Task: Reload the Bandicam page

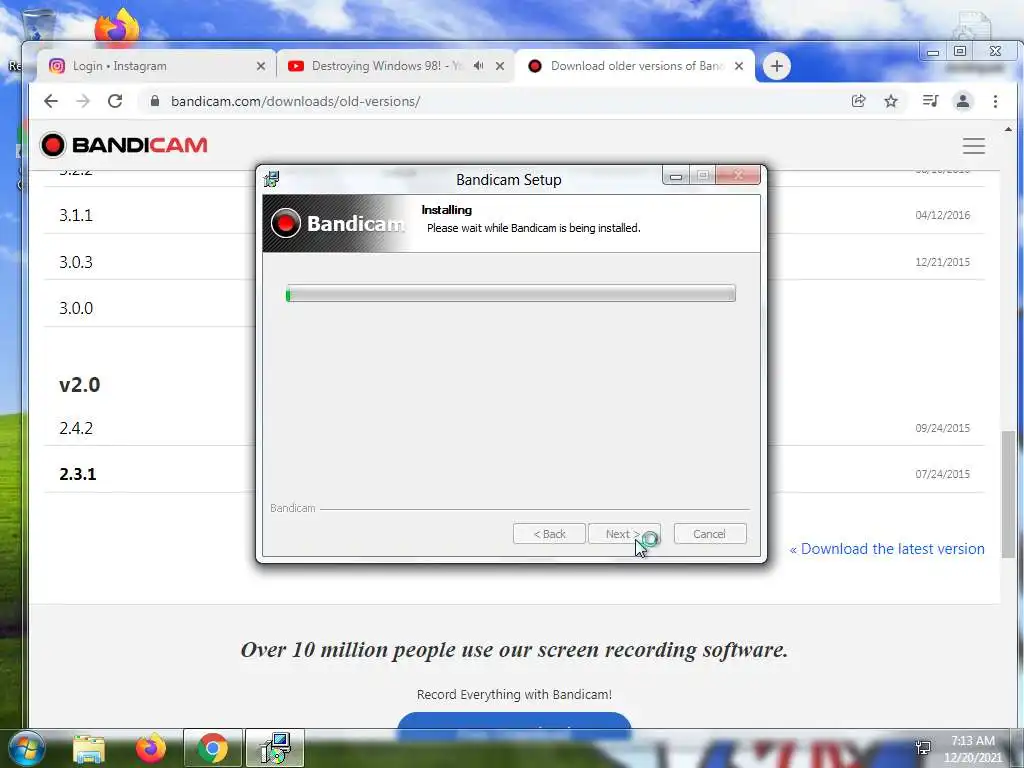Action: (115, 101)
